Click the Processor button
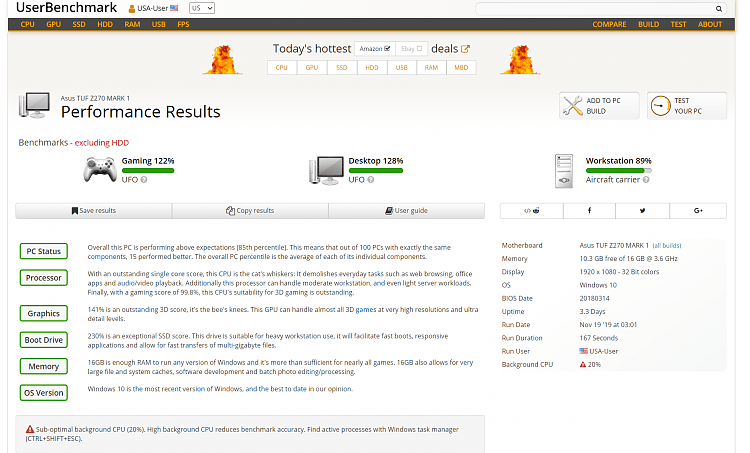This screenshot has height=453, width=750. (44, 278)
